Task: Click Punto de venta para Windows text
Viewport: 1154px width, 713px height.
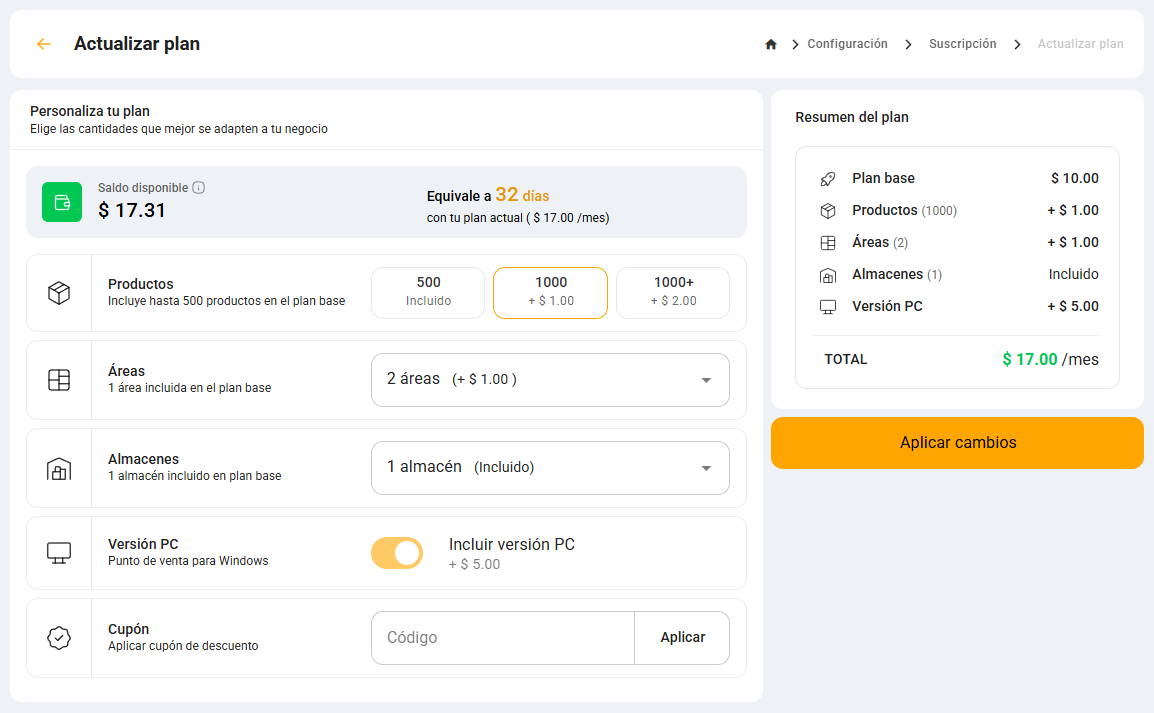Action: point(188,561)
